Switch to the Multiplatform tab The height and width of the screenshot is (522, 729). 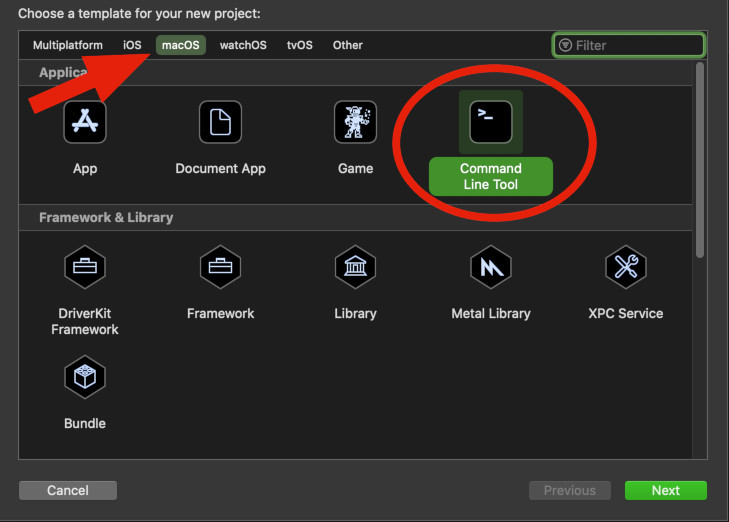pos(68,45)
